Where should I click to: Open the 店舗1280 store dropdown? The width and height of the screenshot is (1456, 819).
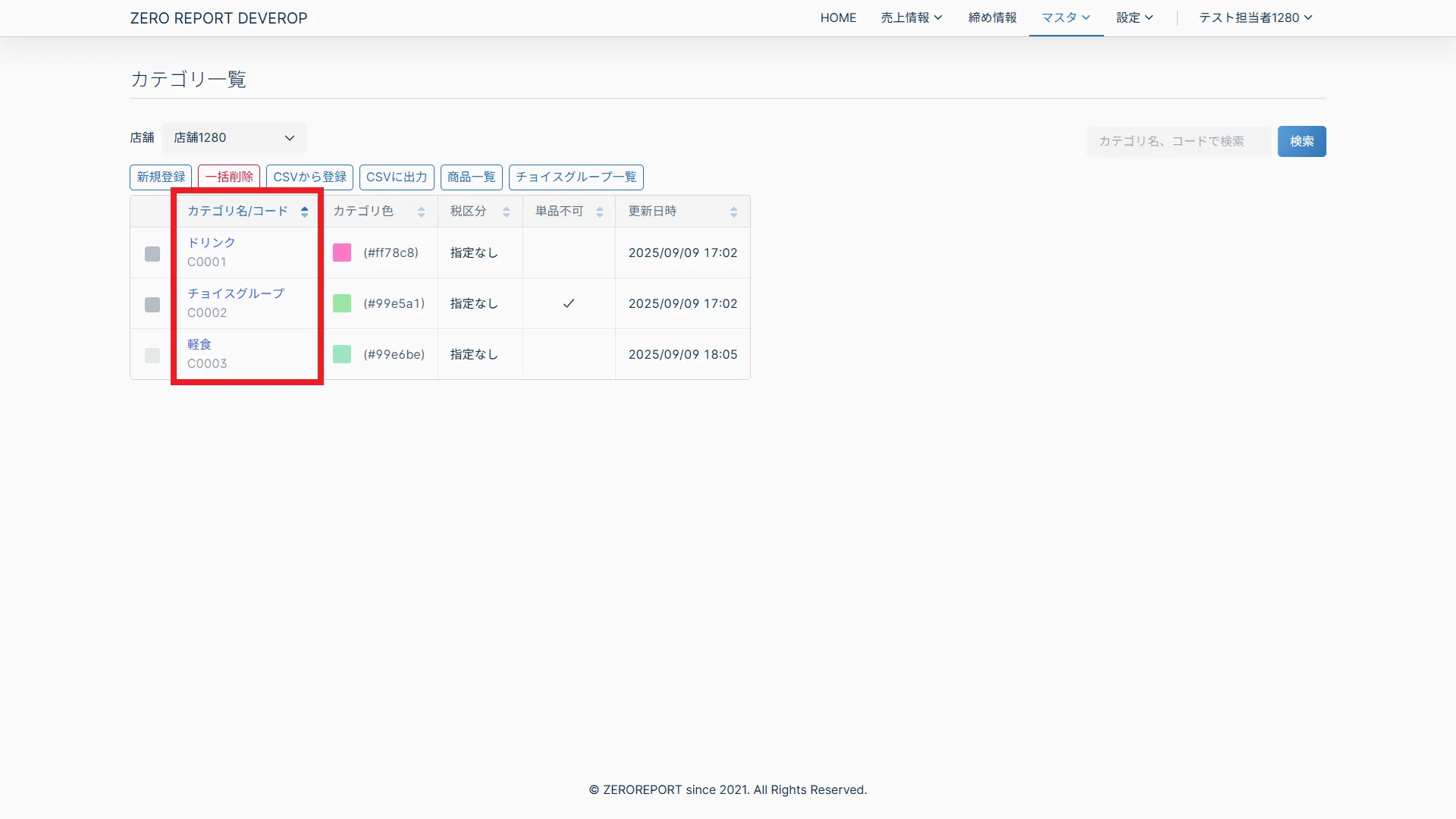point(234,138)
